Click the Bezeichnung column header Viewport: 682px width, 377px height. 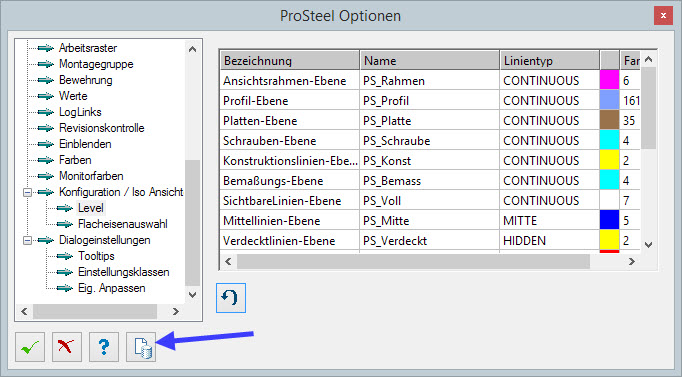290,60
